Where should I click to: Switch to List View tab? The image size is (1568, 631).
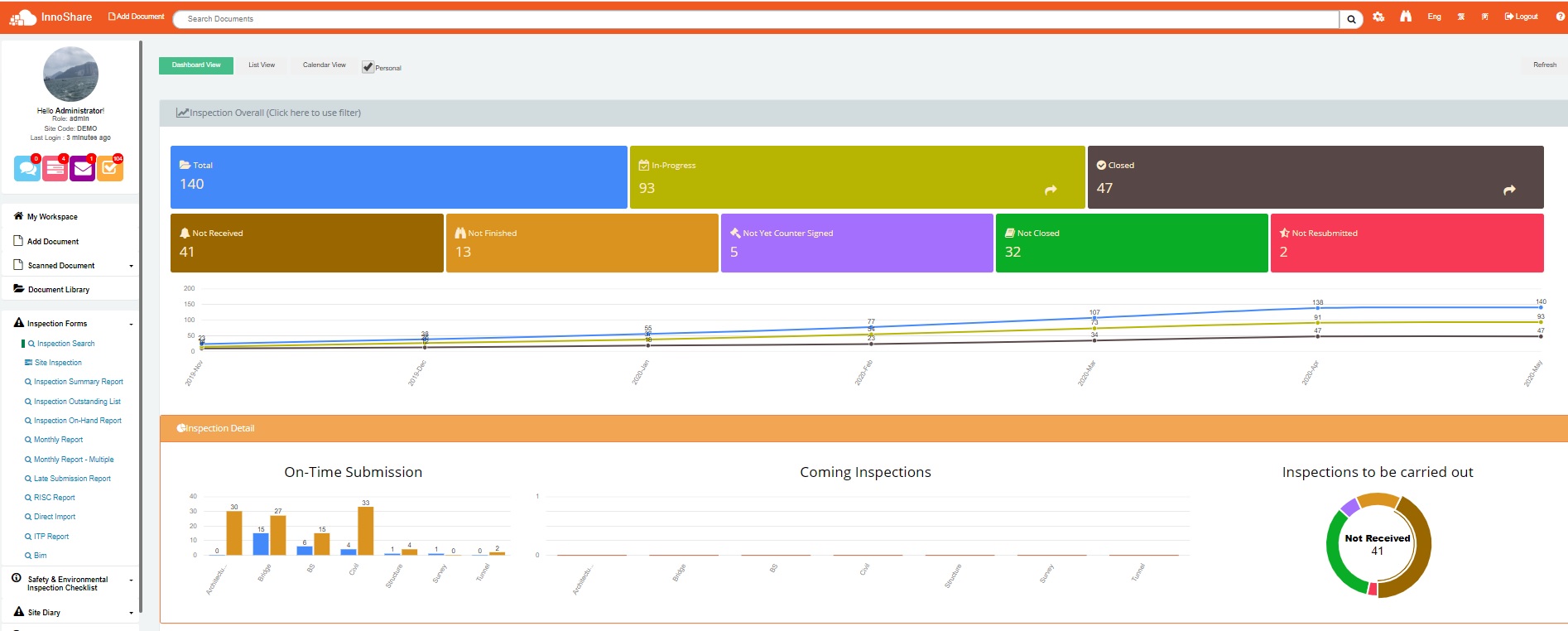(262, 65)
